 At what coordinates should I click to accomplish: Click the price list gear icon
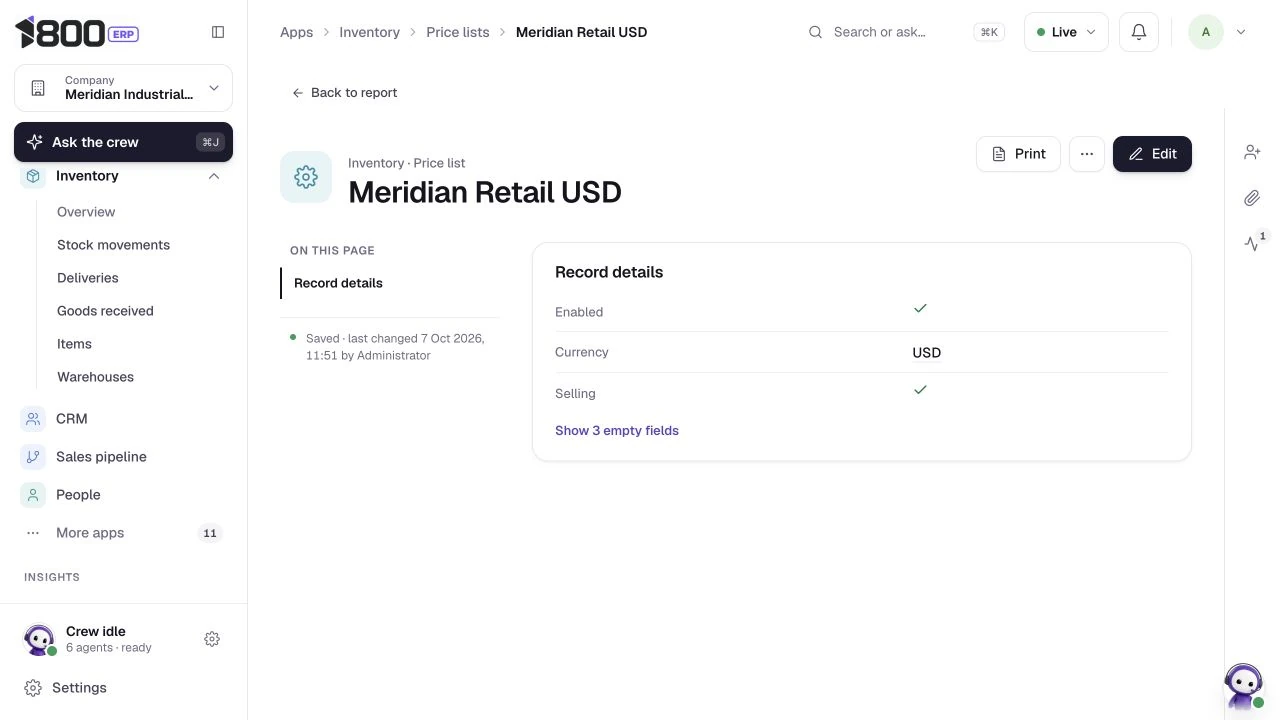[306, 177]
